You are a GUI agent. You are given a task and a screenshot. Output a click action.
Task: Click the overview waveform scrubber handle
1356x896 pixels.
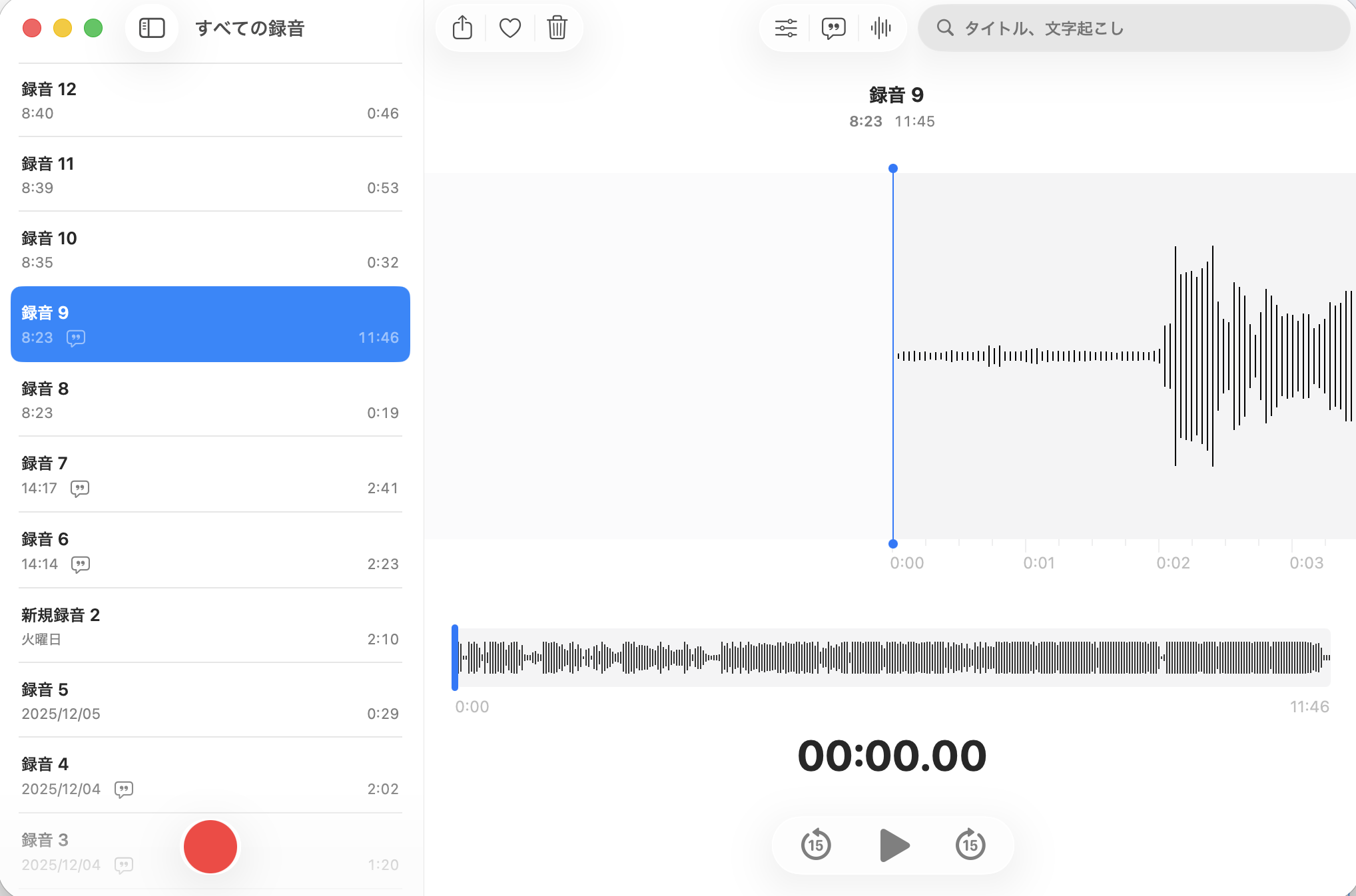tap(455, 657)
